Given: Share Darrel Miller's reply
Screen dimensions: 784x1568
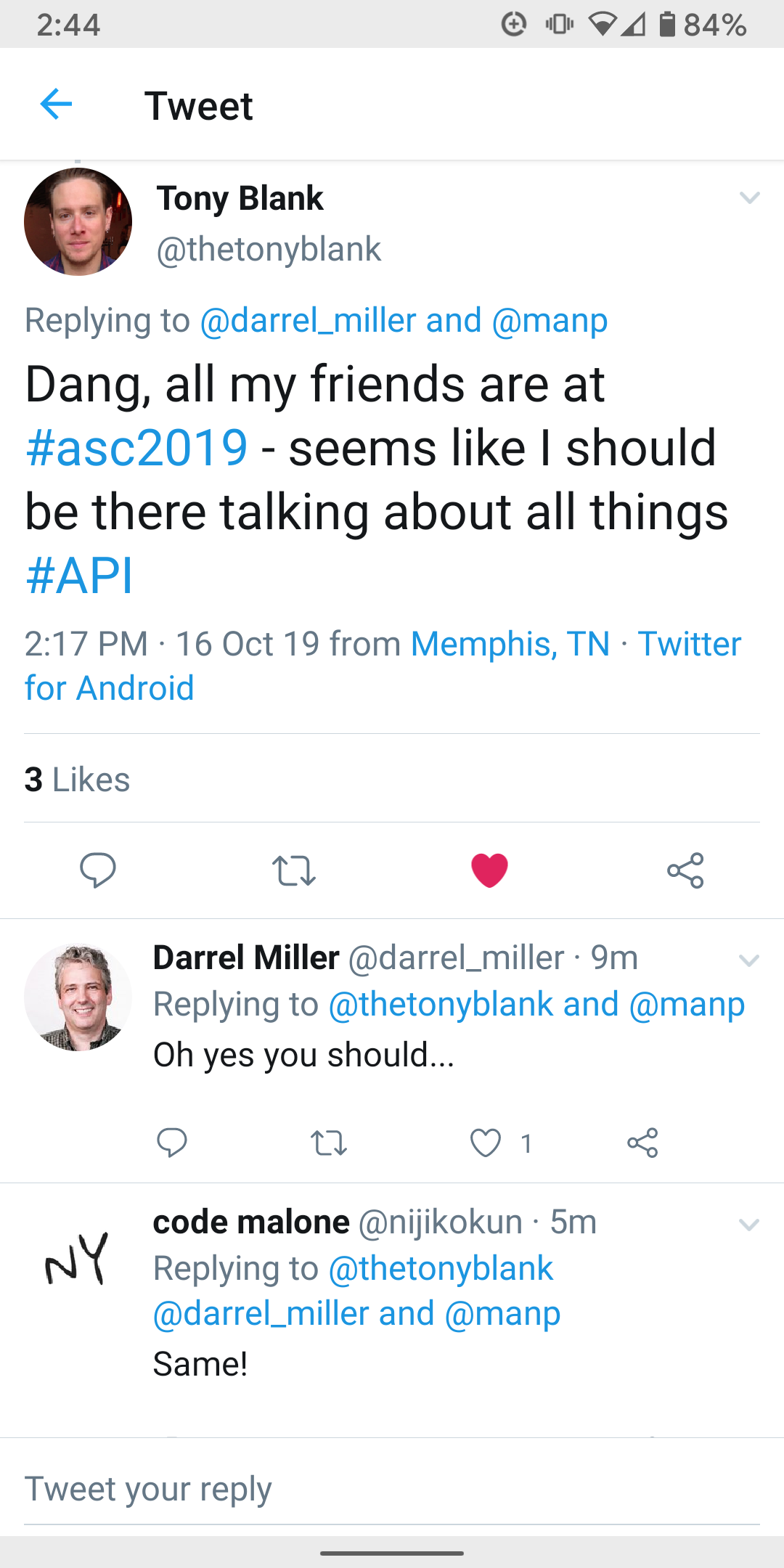Looking at the screenshot, I should 642,1143.
